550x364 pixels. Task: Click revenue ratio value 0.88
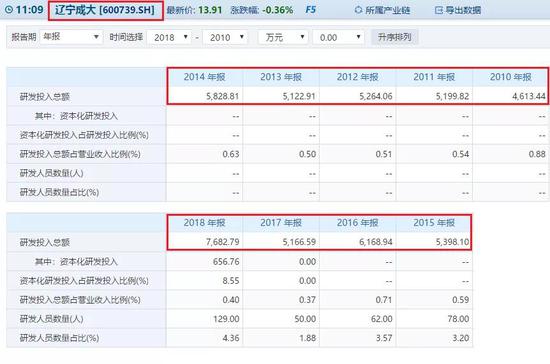[537, 154]
